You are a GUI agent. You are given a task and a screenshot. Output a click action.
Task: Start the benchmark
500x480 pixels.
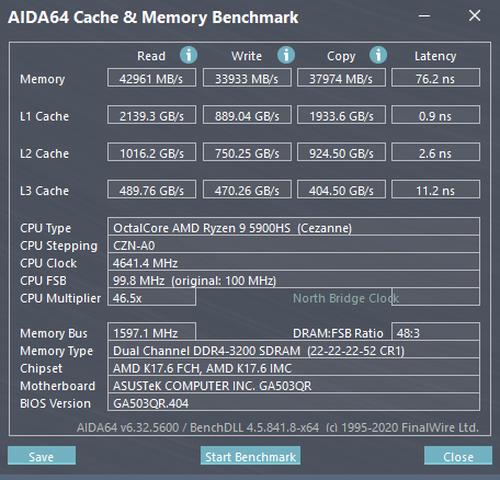coord(250,456)
